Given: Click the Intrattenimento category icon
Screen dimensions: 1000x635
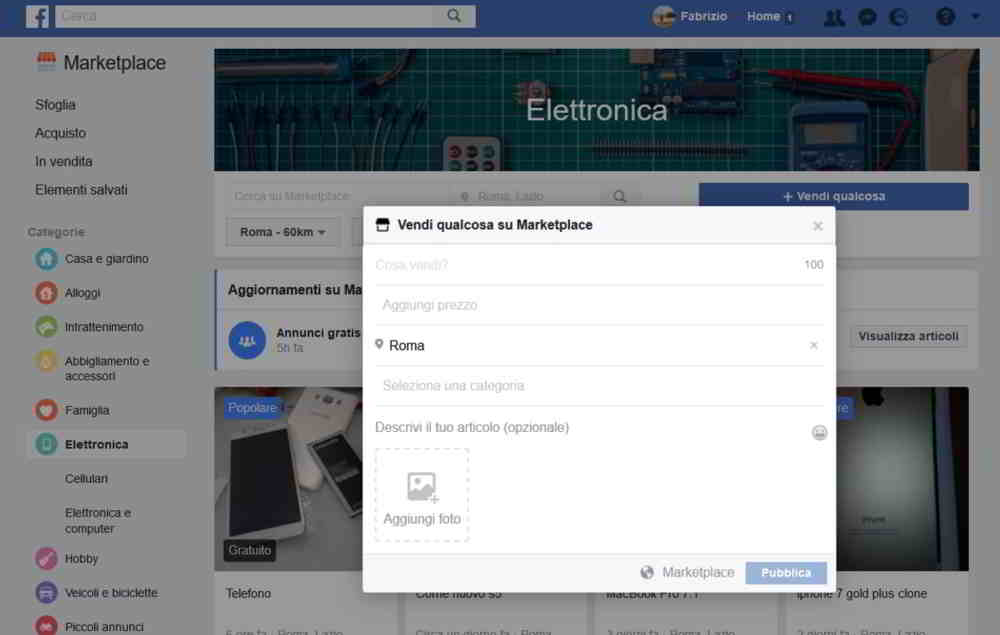Looking at the screenshot, I should 46,327.
